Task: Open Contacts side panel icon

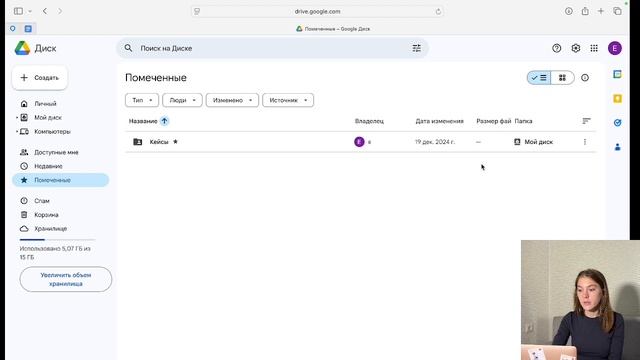Action: (x=618, y=147)
